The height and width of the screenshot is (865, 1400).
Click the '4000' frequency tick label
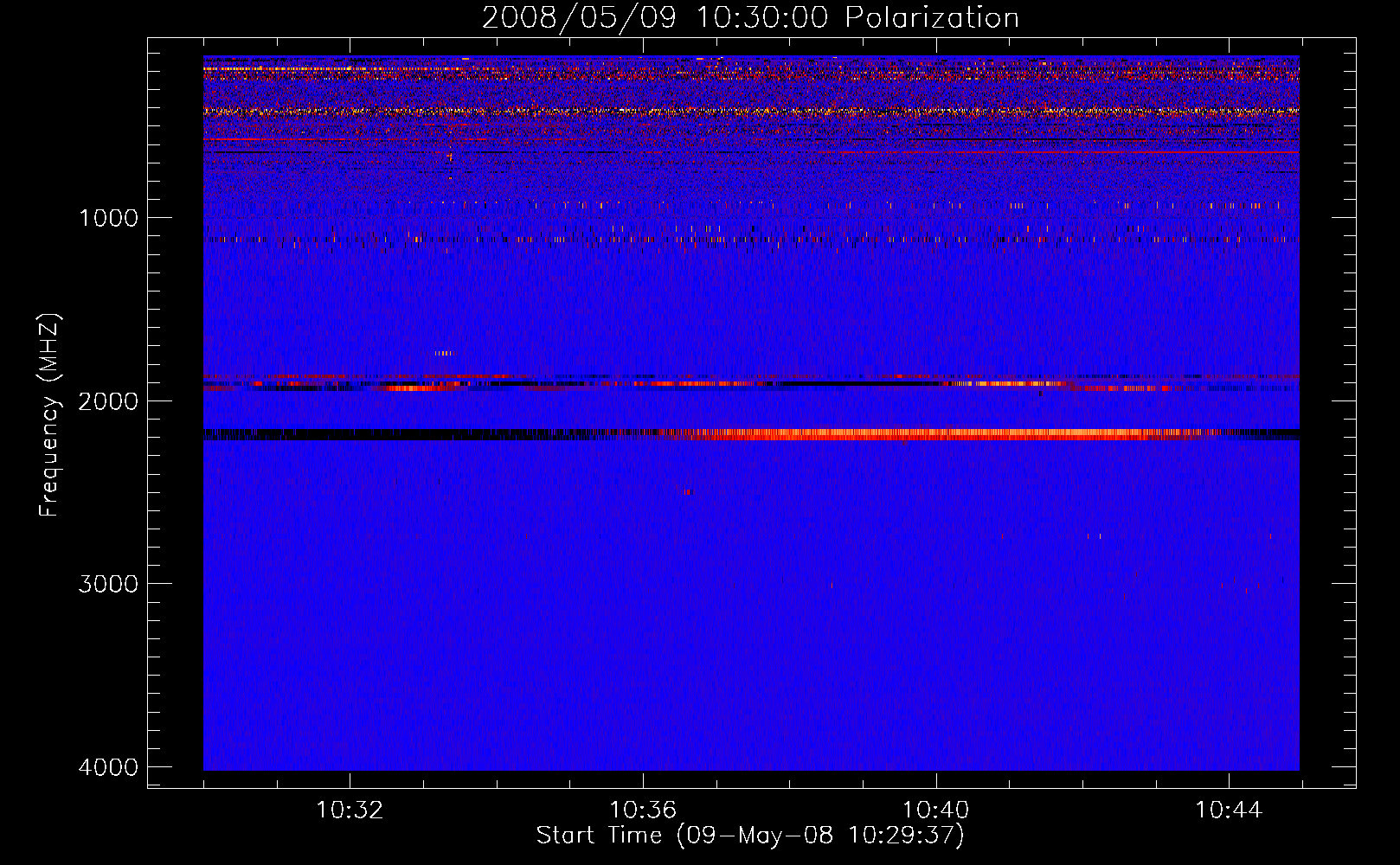108,767
